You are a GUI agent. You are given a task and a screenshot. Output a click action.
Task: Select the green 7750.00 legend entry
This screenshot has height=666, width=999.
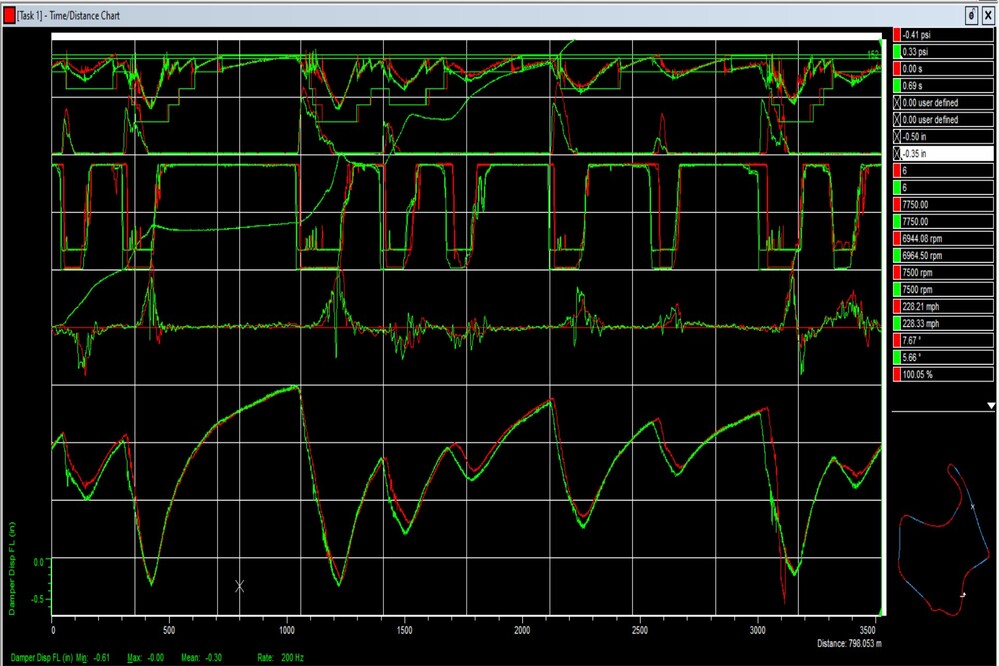coord(943,222)
